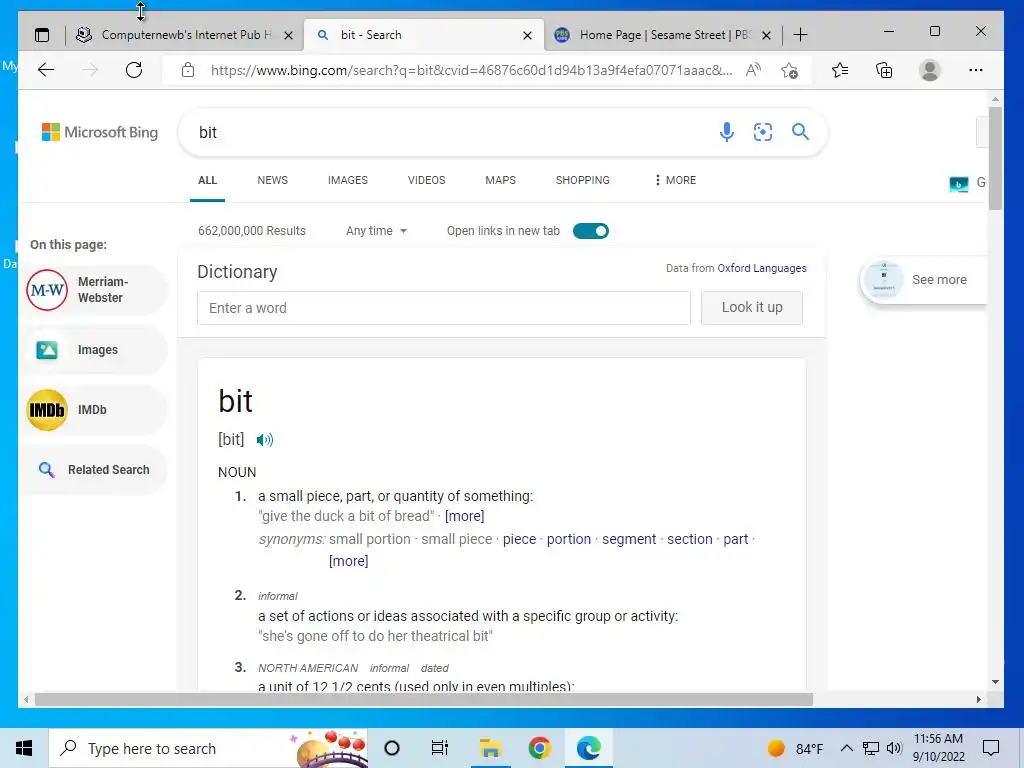Open the Collections icon
The width and height of the screenshot is (1024, 768).
pyautogui.click(x=884, y=70)
